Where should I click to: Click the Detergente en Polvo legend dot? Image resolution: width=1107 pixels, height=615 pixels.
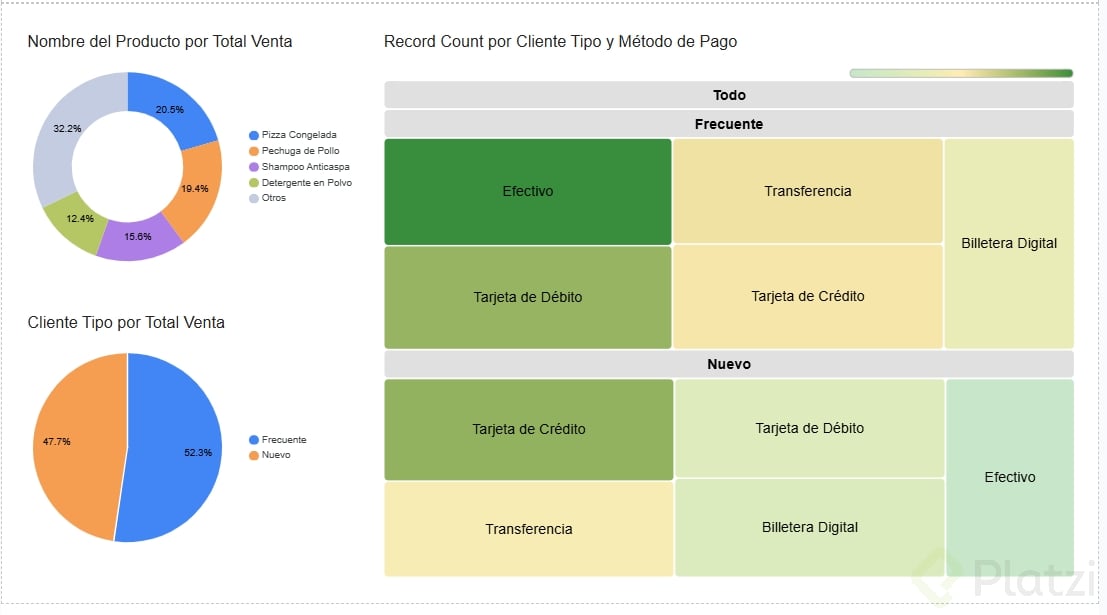click(x=254, y=183)
